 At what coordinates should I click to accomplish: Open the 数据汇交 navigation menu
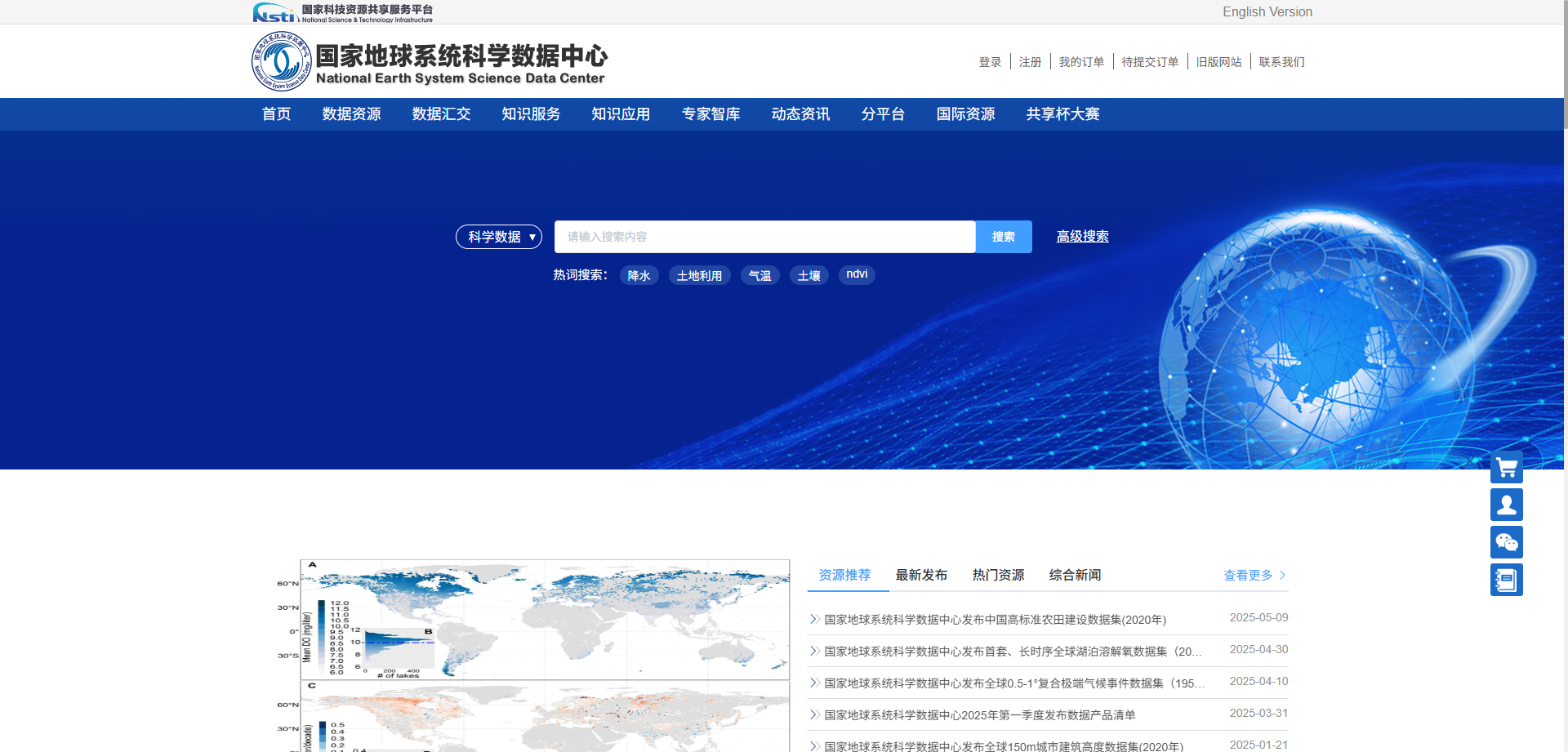coord(442,114)
